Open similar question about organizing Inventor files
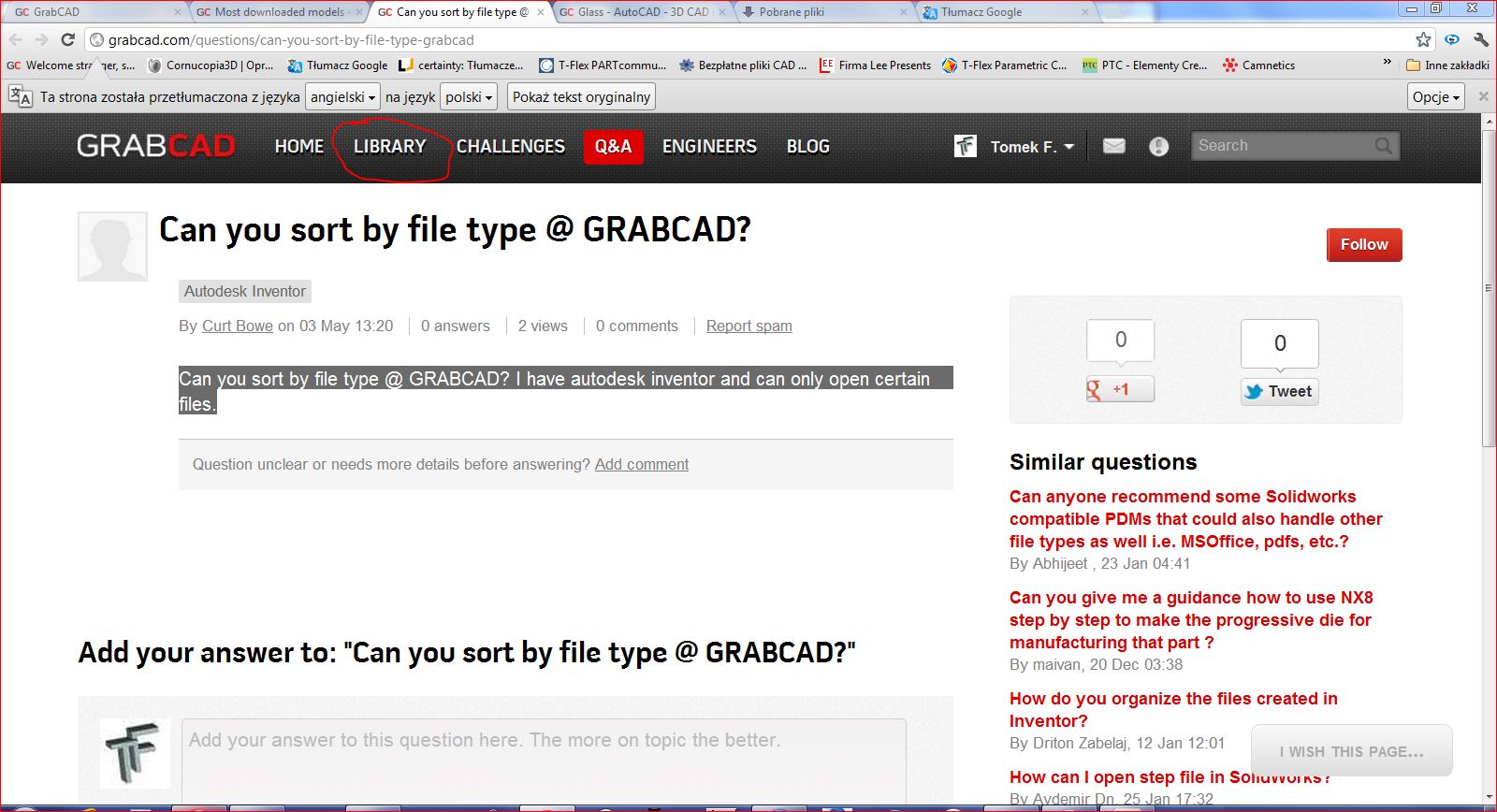Screen dimensions: 1497x812 (x=1173, y=709)
